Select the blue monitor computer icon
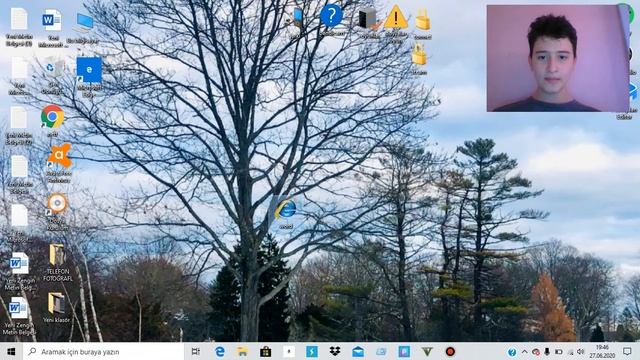The width and height of the screenshot is (640, 360). coord(84,22)
